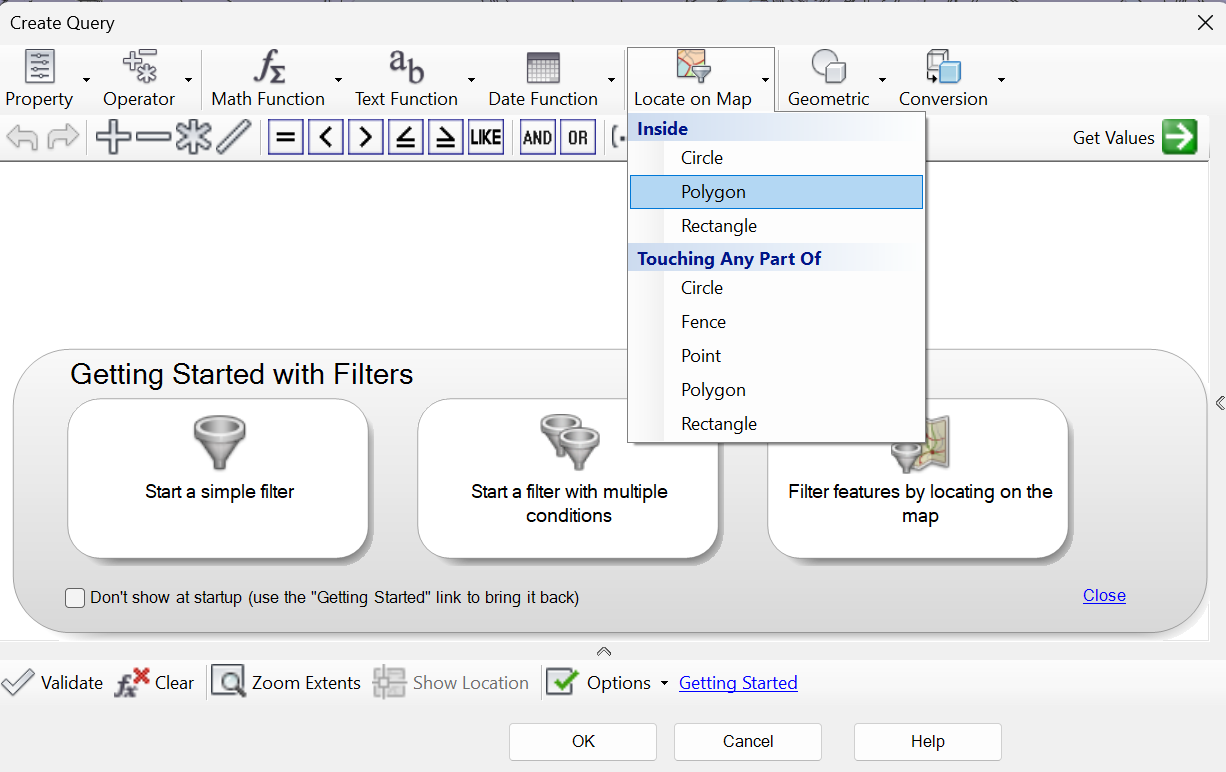Click the Locate on Map icon
The height and width of the screenshot is (772, 1226).
(x=693, y=67)
